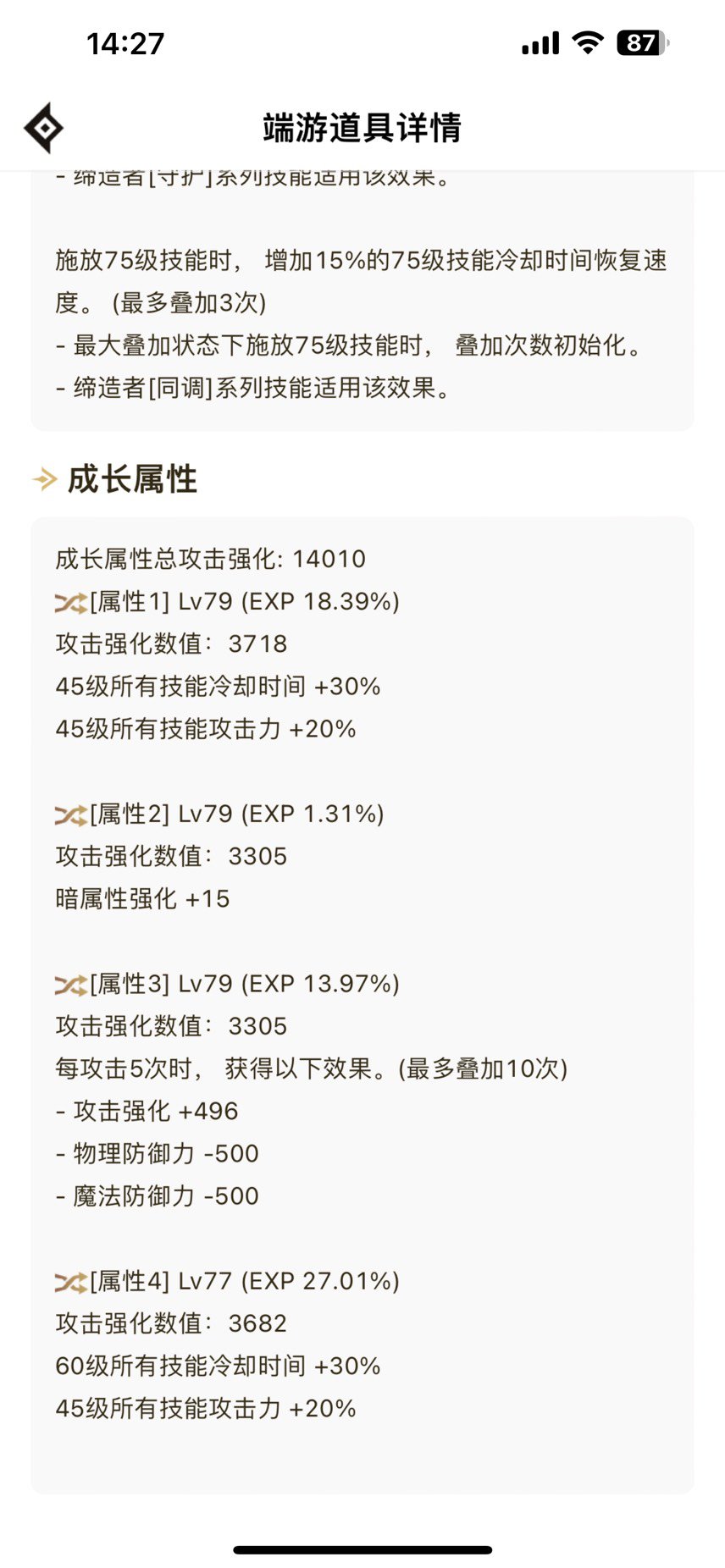Select the [属性4] Lv77 line

pos(228,1282)
